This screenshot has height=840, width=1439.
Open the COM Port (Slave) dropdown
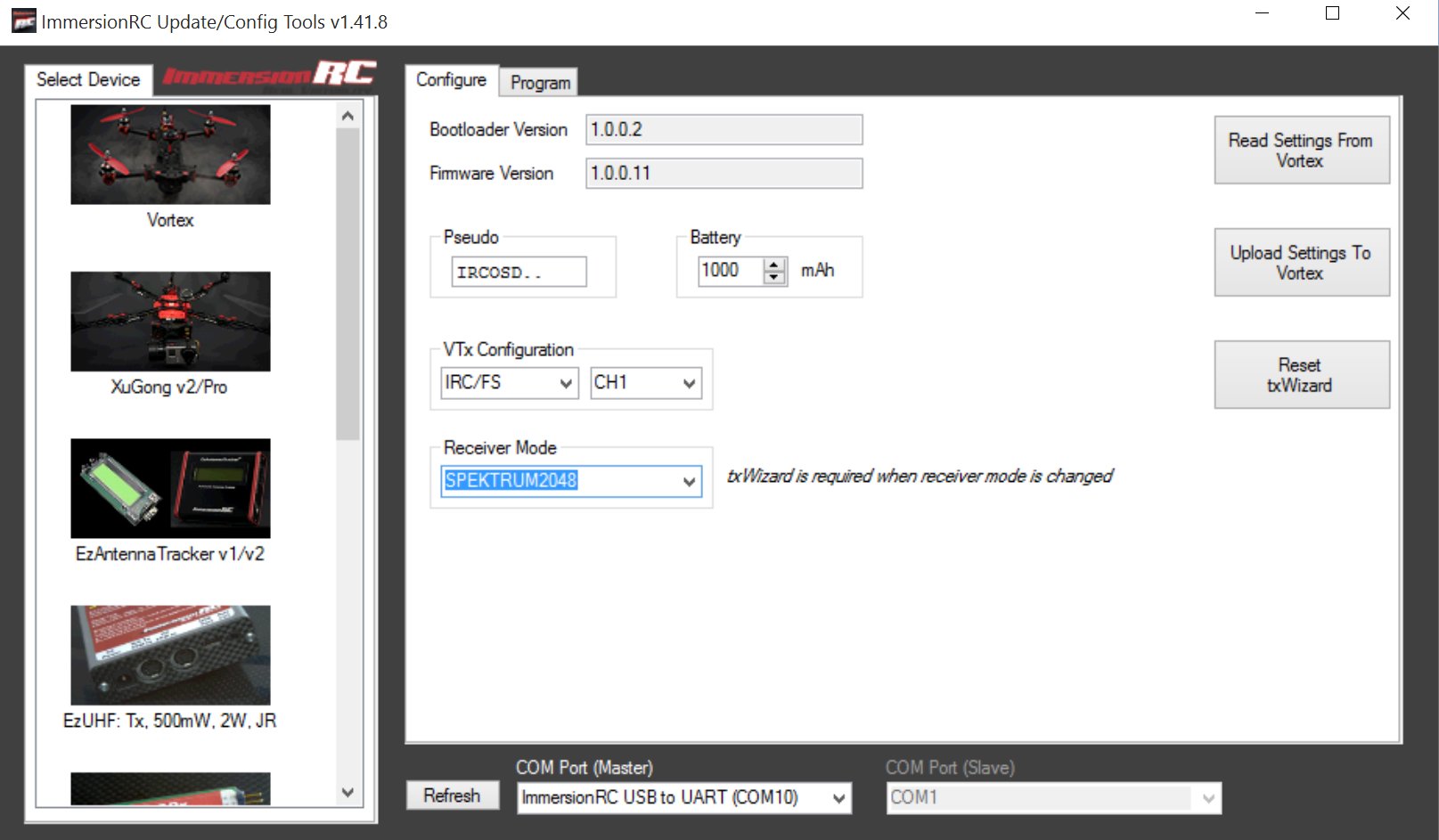[x=1054, y=797]
